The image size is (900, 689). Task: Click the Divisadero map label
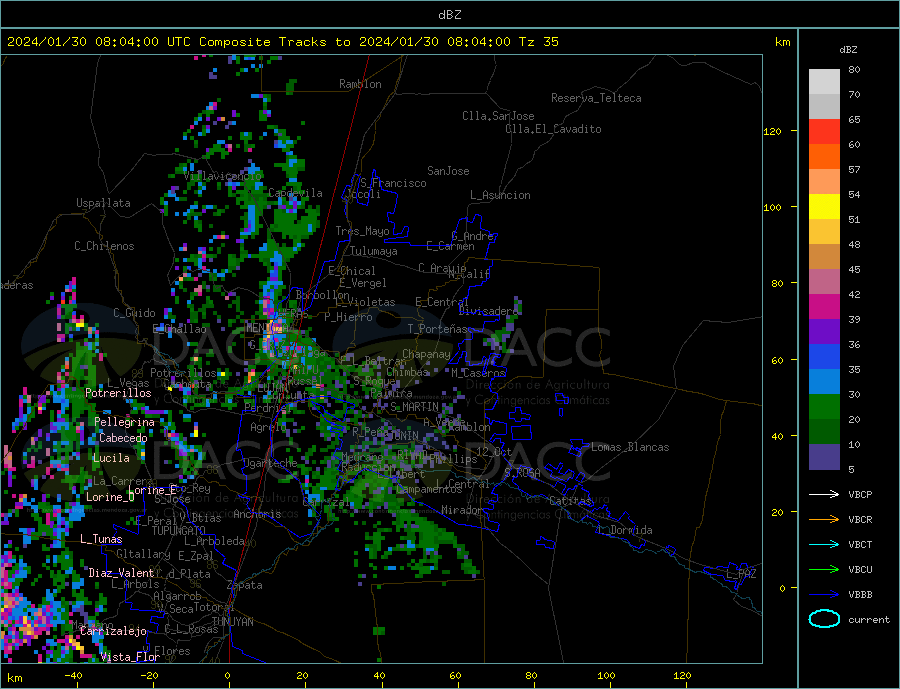[x=488, y=311]
